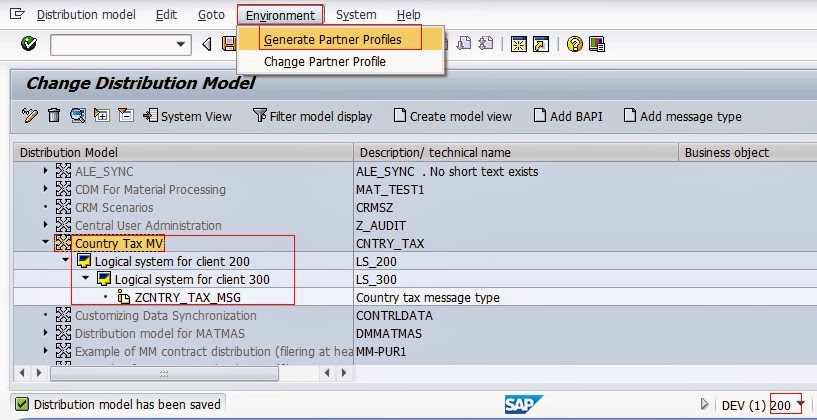
Task: Click the Add message type button
Action: click(x=682, y=116)
